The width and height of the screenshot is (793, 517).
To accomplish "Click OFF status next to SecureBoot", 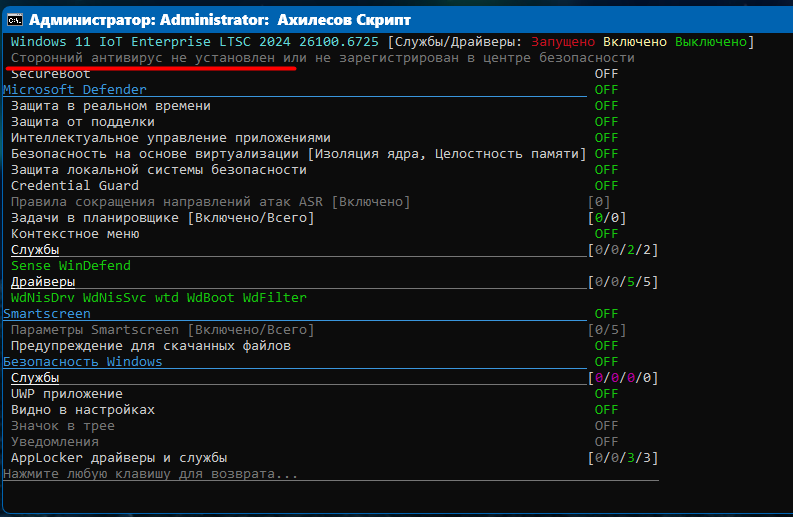I will tap(606, 74).
